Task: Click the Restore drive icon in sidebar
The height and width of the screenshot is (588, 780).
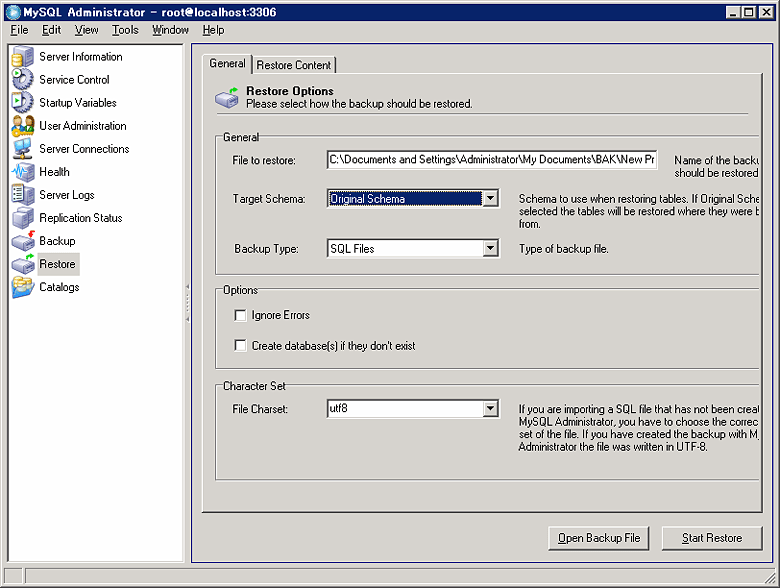Action: [x=22, y=264]
